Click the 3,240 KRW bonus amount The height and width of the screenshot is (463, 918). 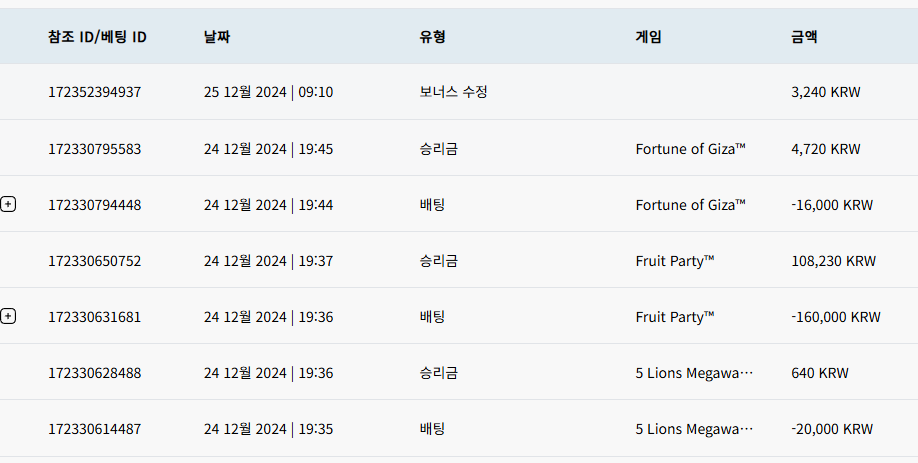pos(825,92)
